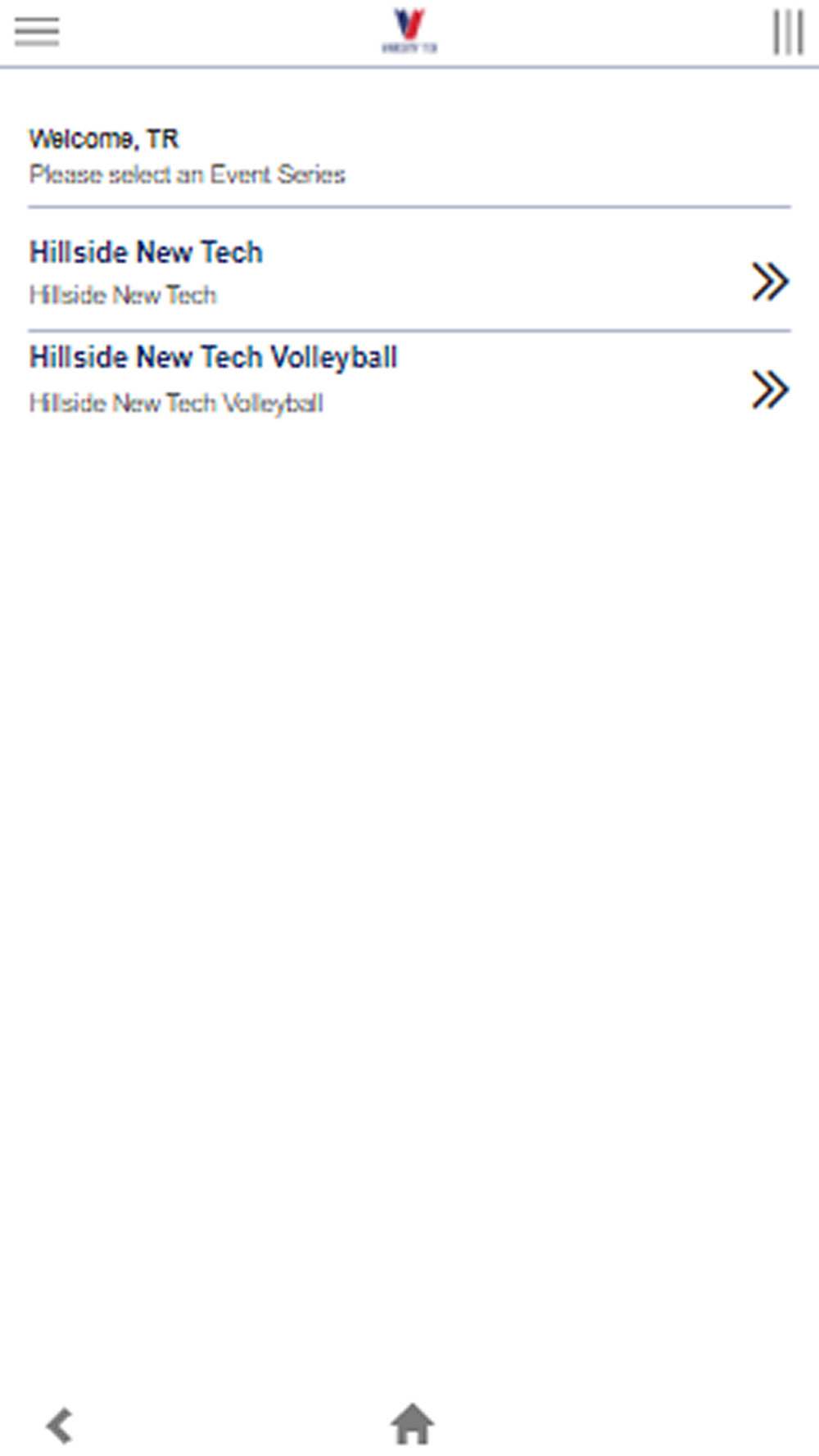The width and height of the screenshot is (819, 1456).
Task: Click the Welcome, TR greeting text
Action: (x=104, y=139)
